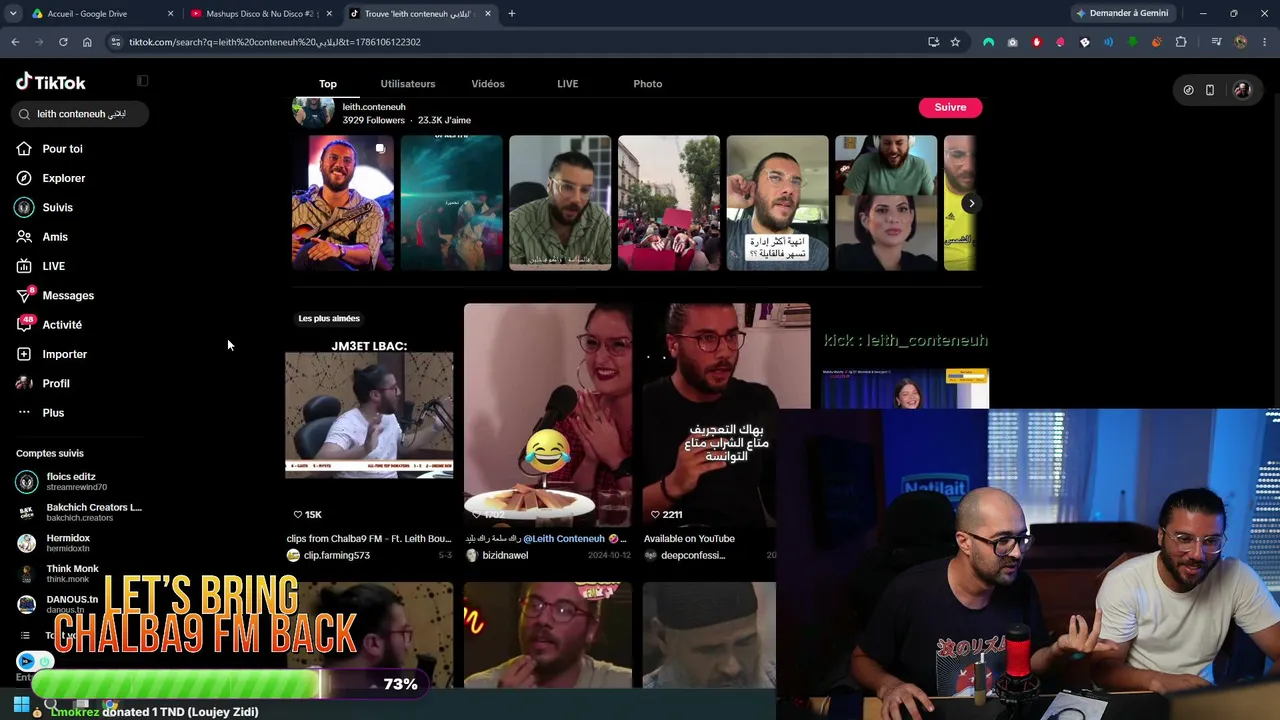Open the Chrome three-dot menu
The width and height of the screenshot is (1280, 720).
tap(1265, 42)
